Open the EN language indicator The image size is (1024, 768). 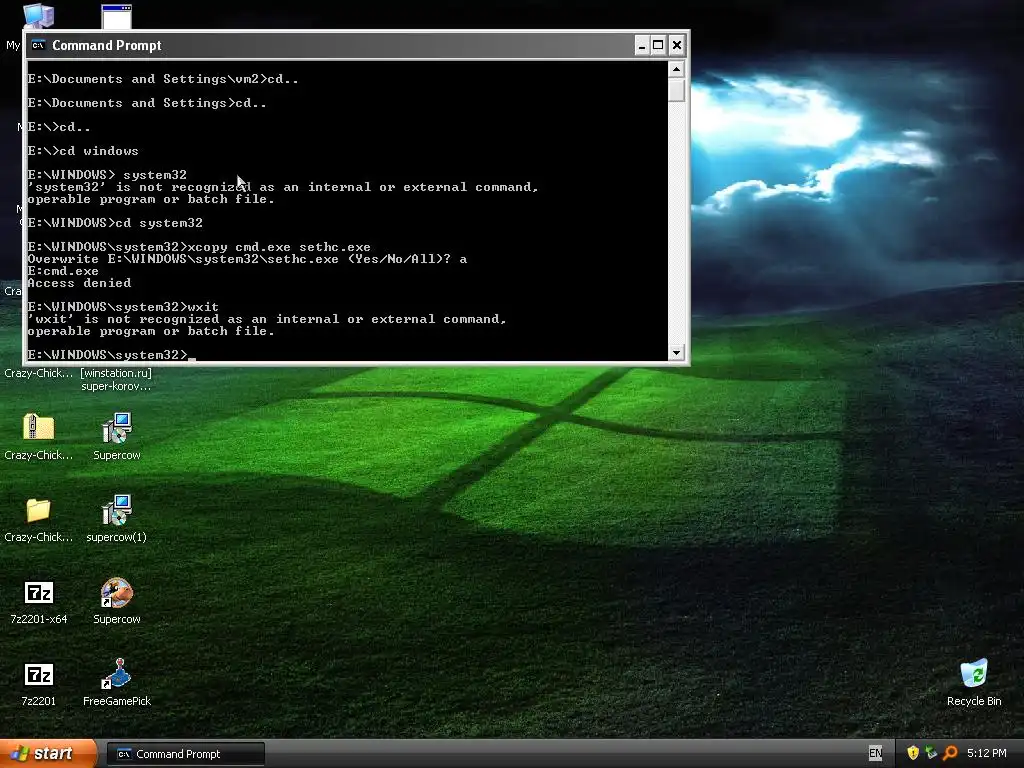pos(875,753)
